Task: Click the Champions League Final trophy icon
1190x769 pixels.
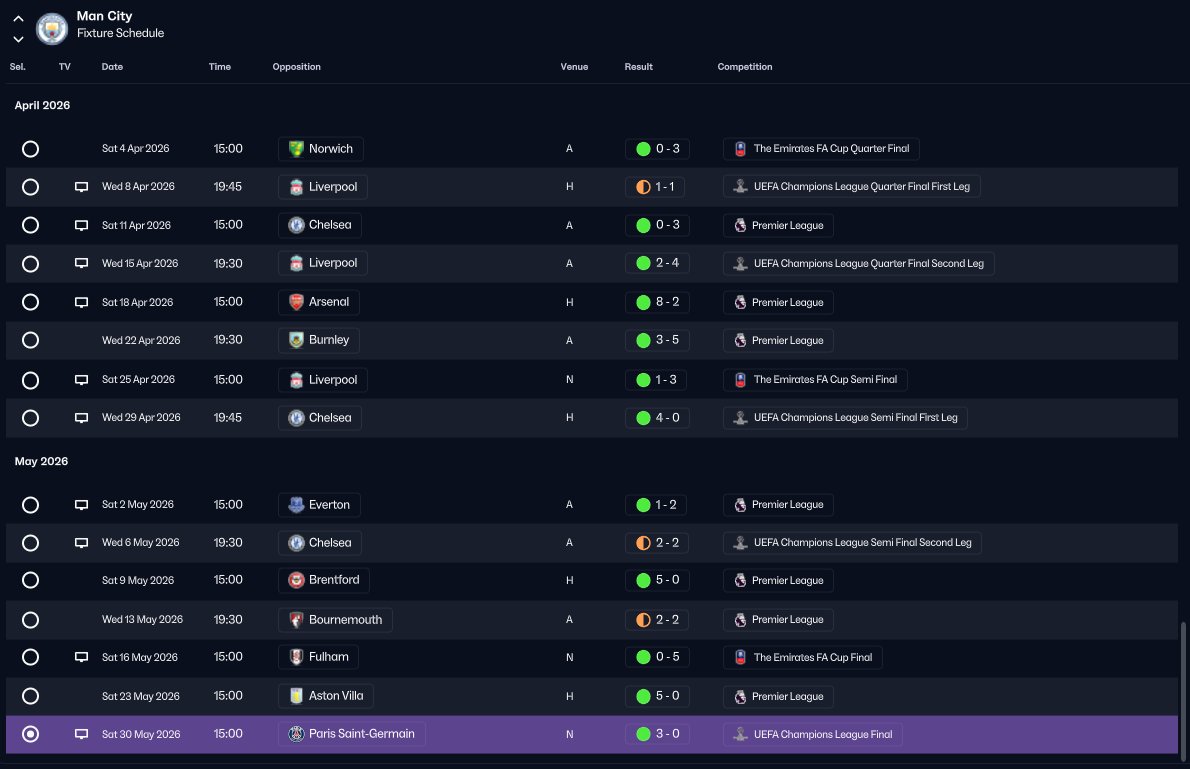Action: [x=740, y=734]
